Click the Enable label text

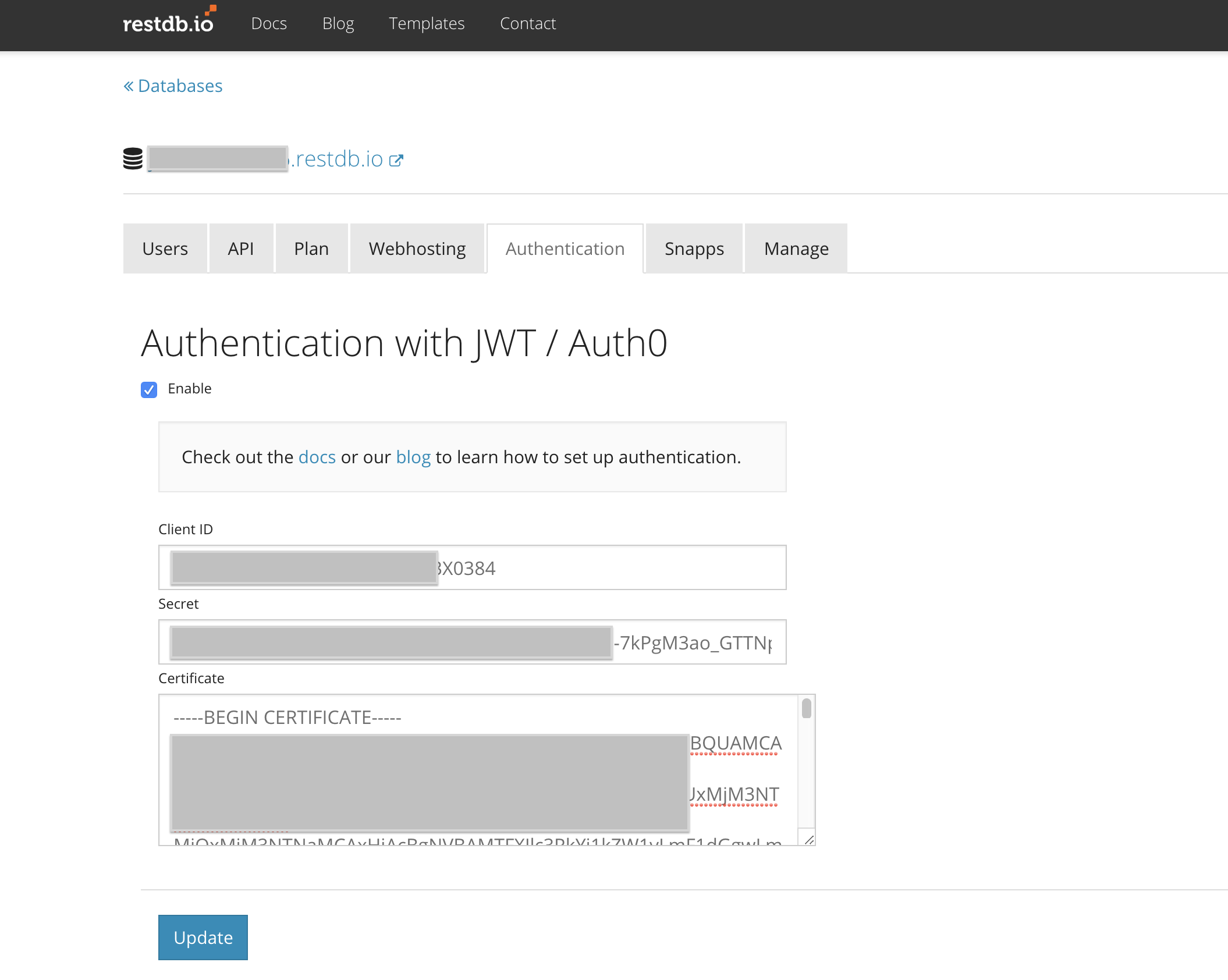[190, 388]
